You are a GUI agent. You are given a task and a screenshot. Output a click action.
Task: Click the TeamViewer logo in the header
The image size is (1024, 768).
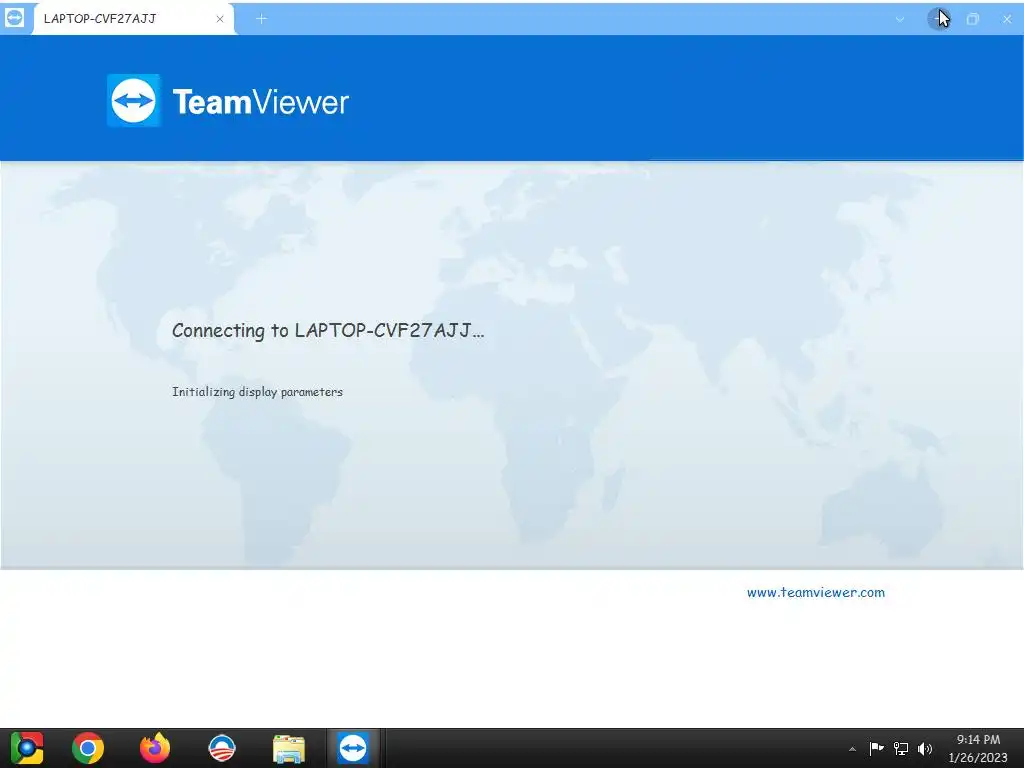[228, 101]
